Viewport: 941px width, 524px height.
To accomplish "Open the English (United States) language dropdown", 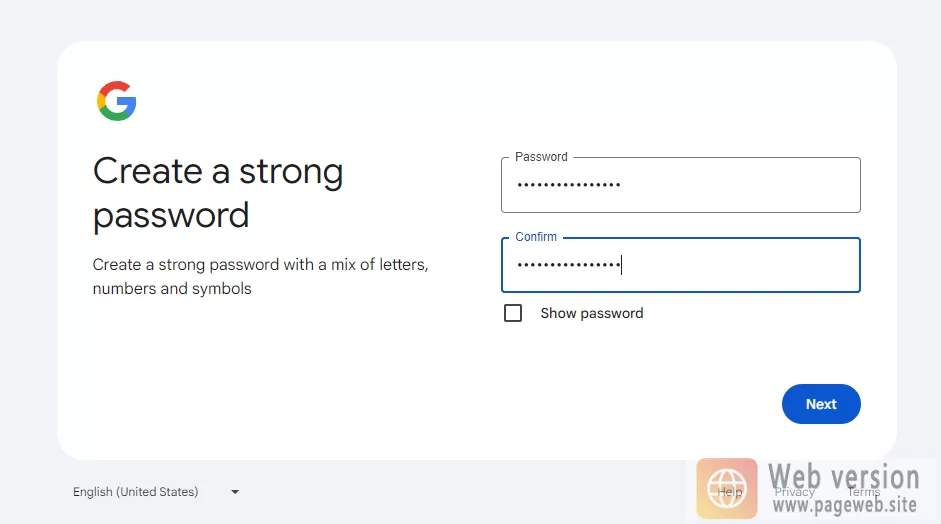I will (x=136, y=492).
